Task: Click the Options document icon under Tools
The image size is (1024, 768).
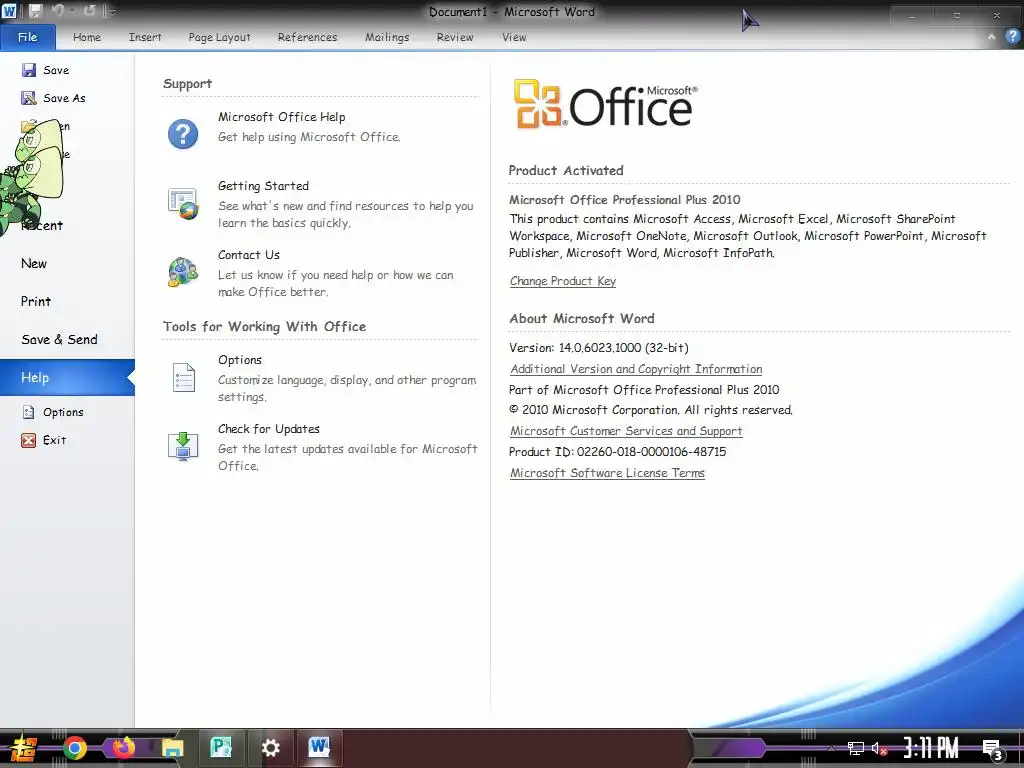Action: [184, 377]
